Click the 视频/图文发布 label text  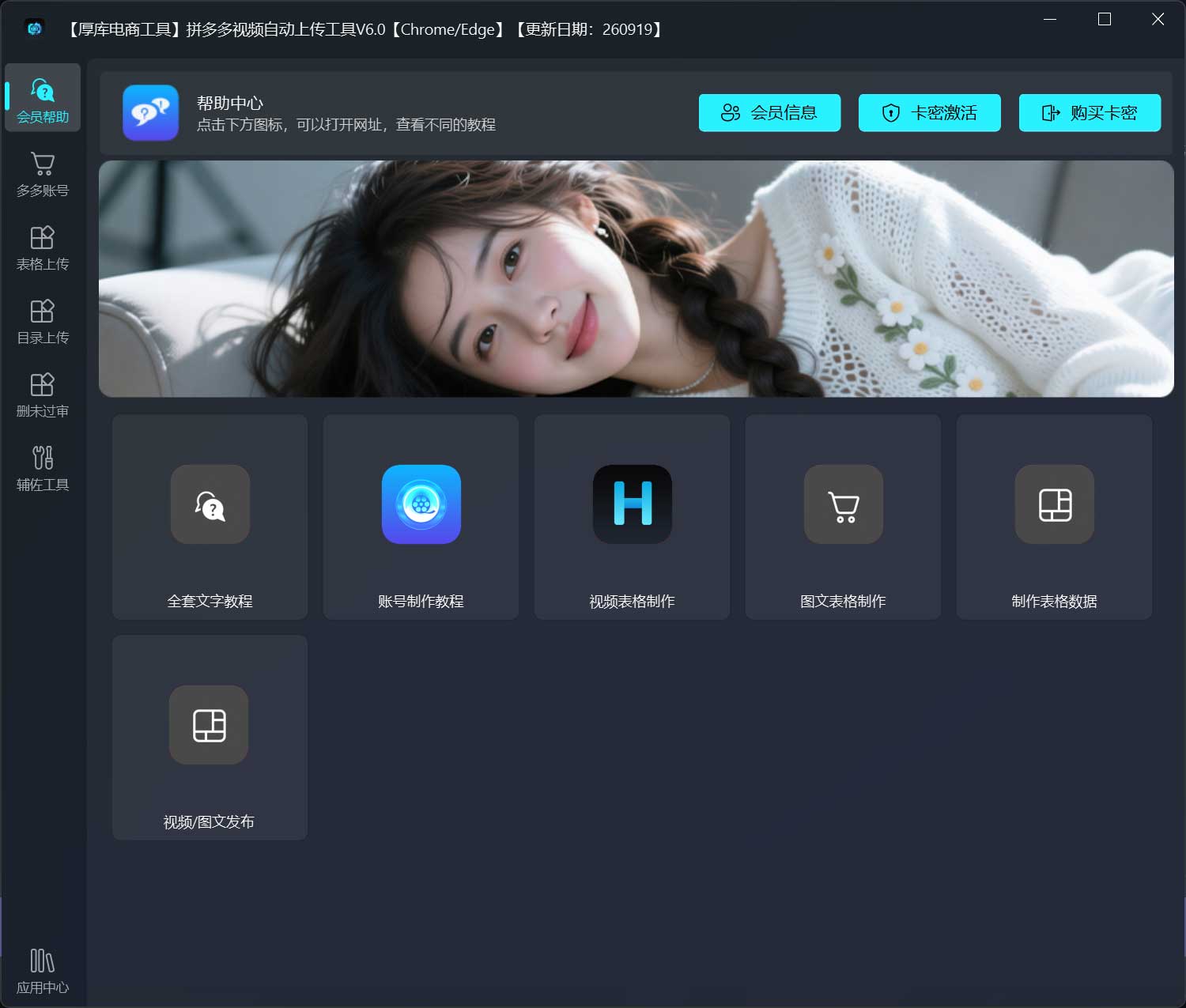tap(209, 822)
